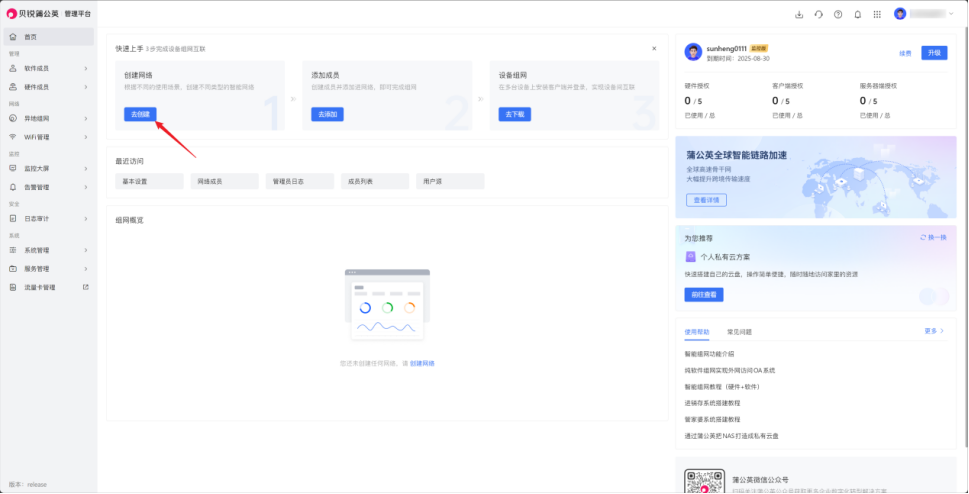Viewport: 969px width, 494px height.
Task: Expand the 软件成员 sidebar menu
Action: (x=48, y=68)
